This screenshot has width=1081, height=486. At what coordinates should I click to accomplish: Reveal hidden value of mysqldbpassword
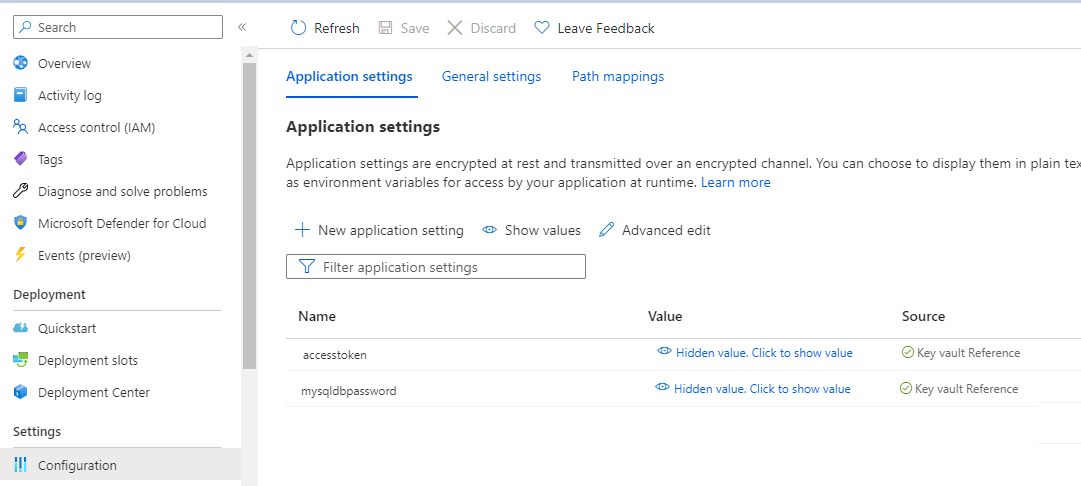click(753, 389)
